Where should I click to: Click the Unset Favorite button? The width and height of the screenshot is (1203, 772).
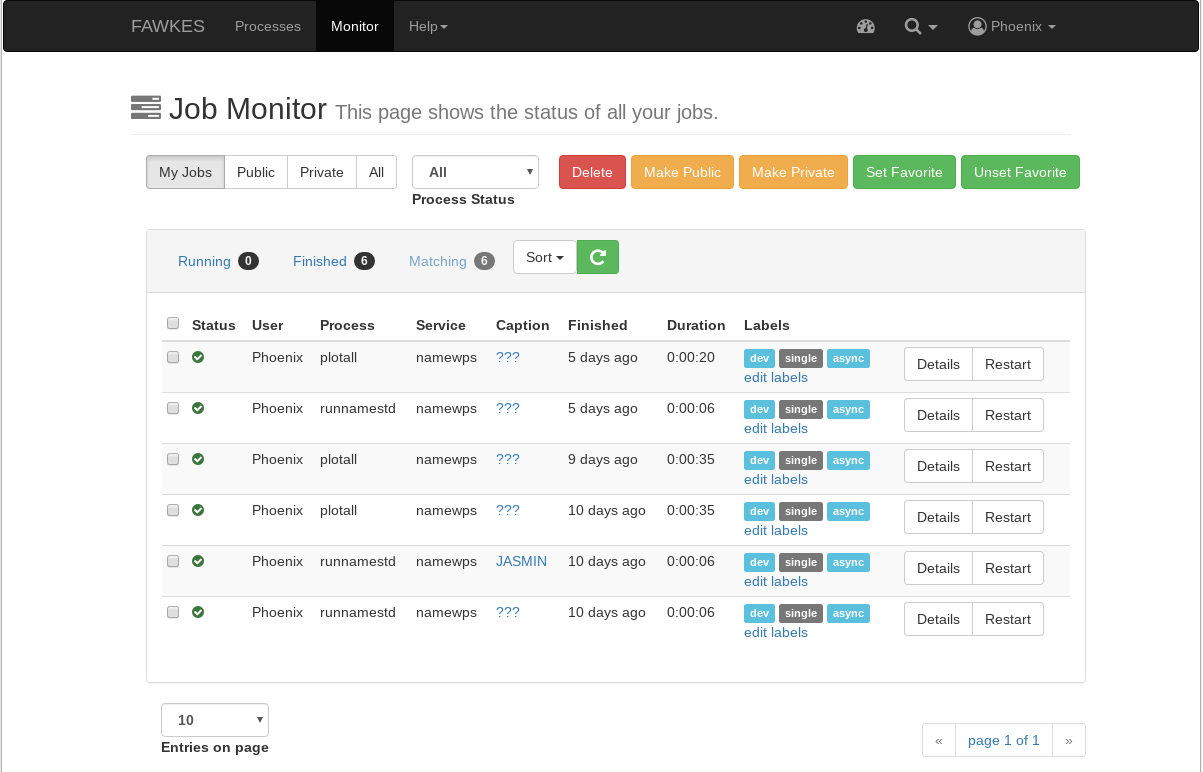1020,172
